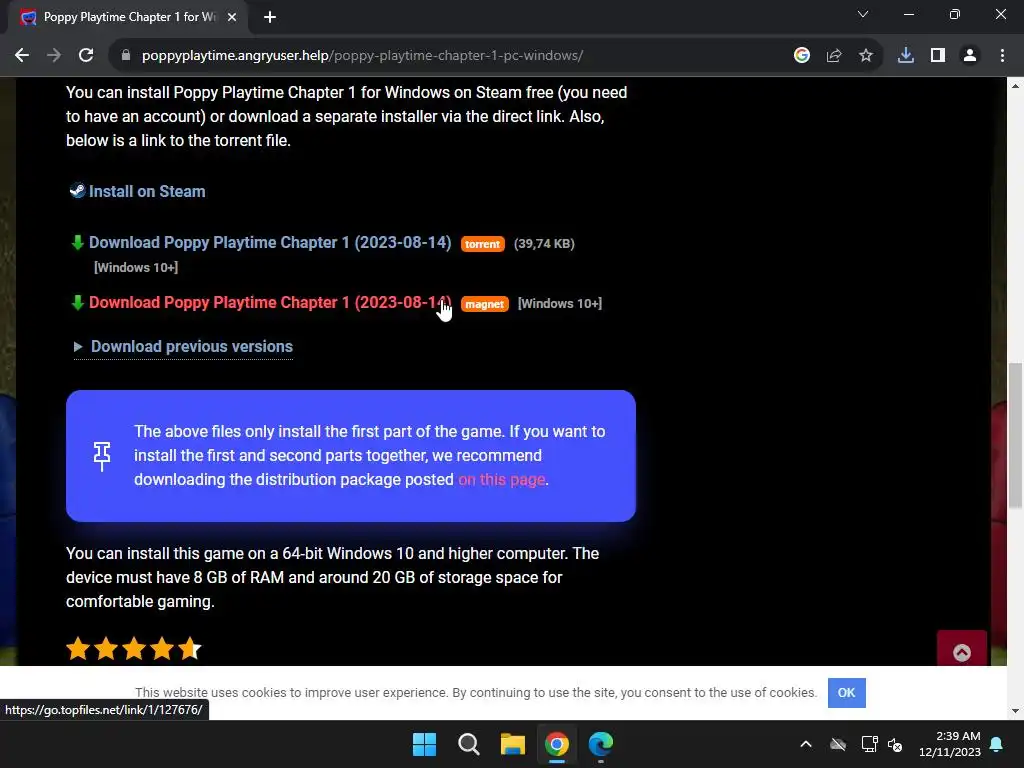Image resolution: width=1024 pixels, height=768 pixels.
Task: Reload the current page
Action: (x=86, y=56)
